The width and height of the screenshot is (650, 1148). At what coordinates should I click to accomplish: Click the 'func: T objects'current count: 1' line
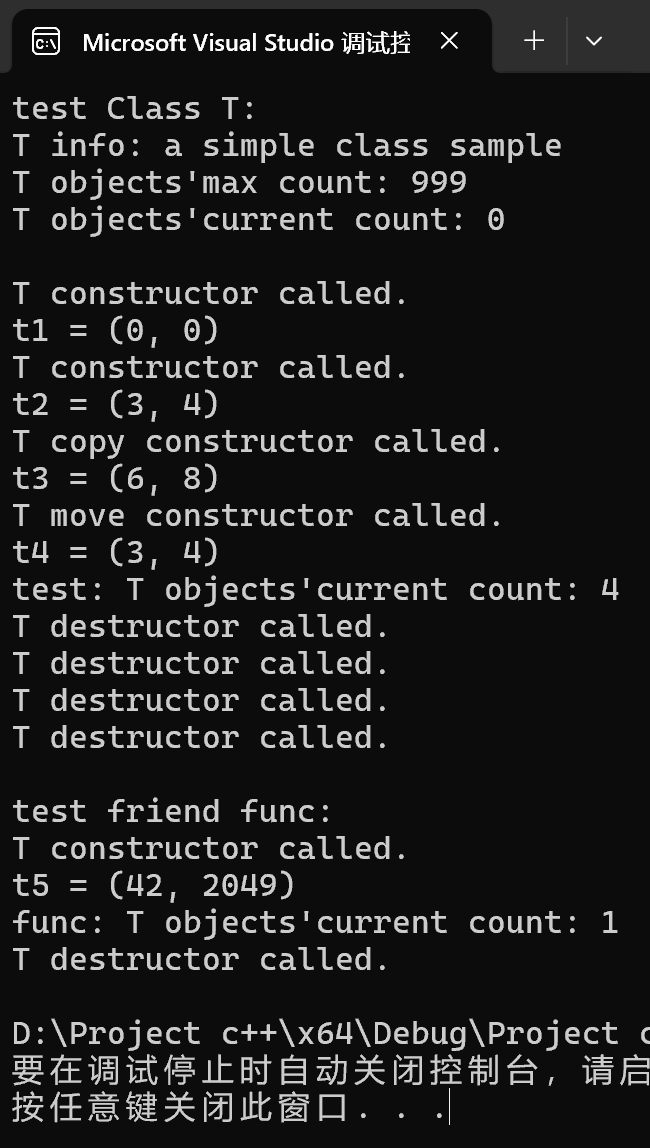(315, 922)
